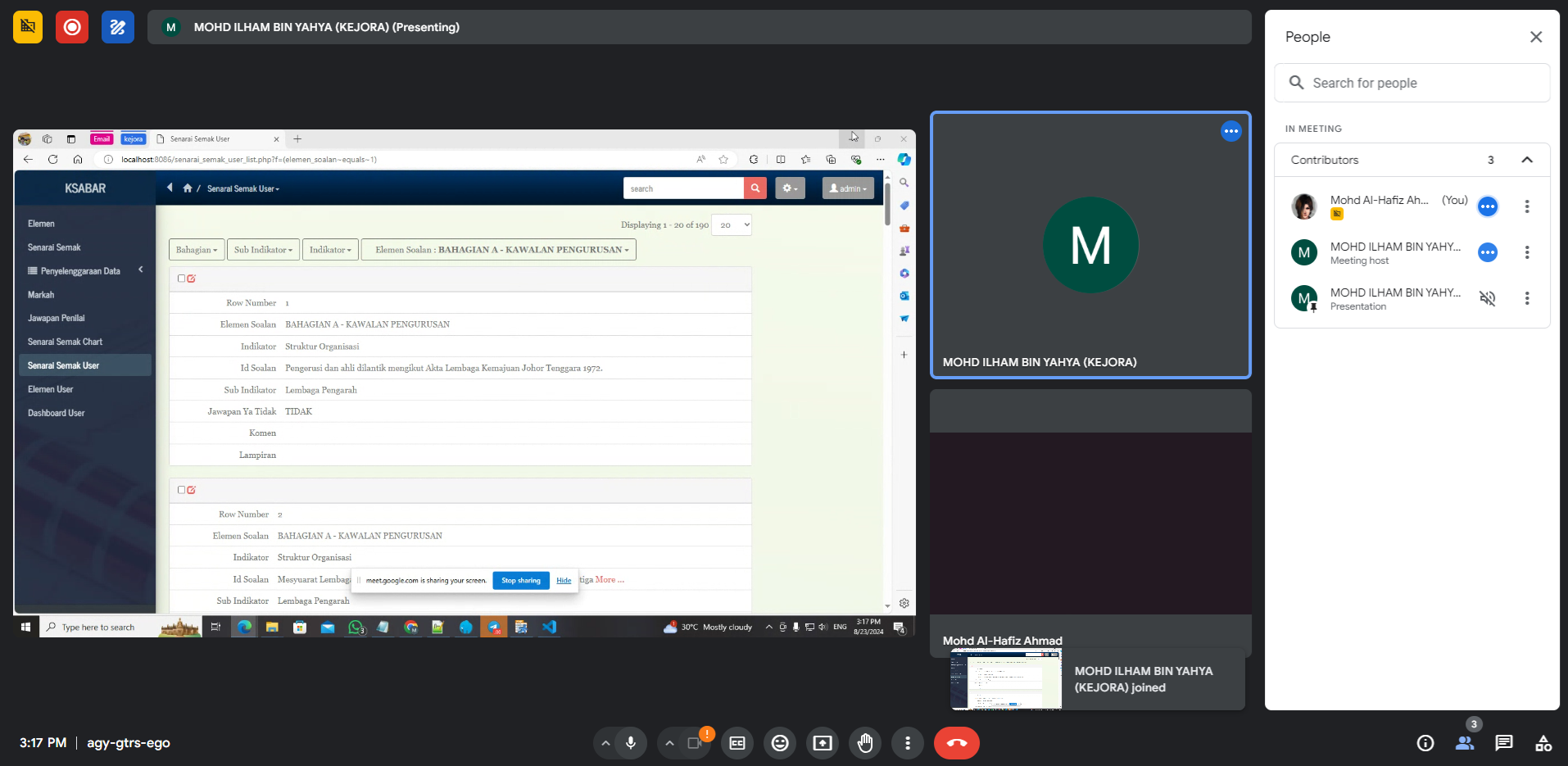This screenshot has width=1568, height=766.
Task: Click the present screen icon
Action: click(823, 743)
